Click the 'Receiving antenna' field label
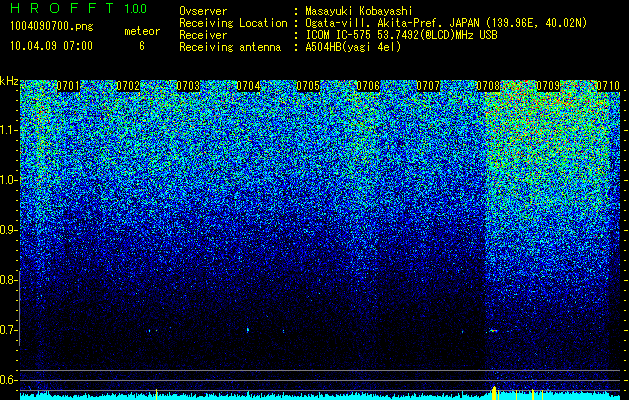This screenshot has height=400, width=629. [230, 47]
